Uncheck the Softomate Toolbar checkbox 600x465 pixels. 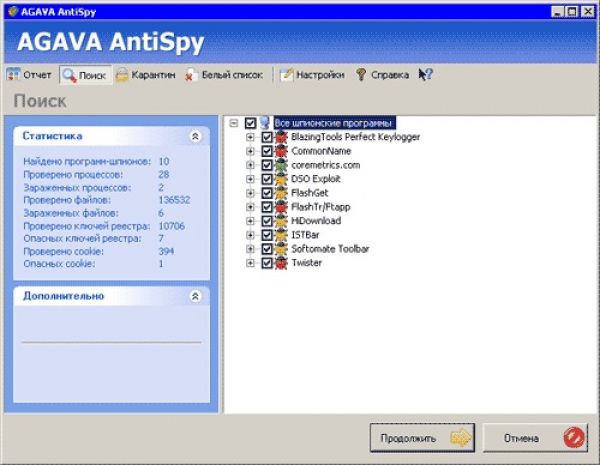pos(267,249)
